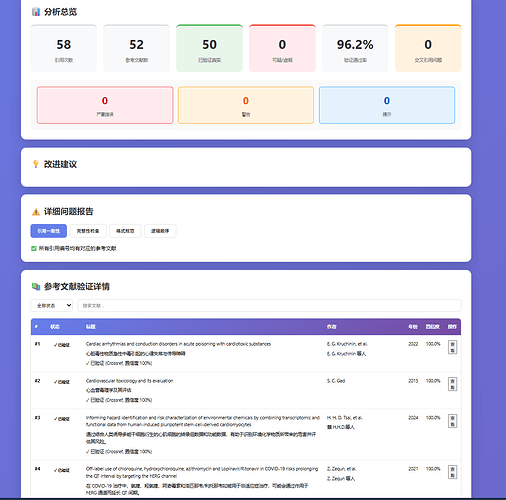
Task: Switch to the 格式规范 tab
Action: click(x=125, y=231)
